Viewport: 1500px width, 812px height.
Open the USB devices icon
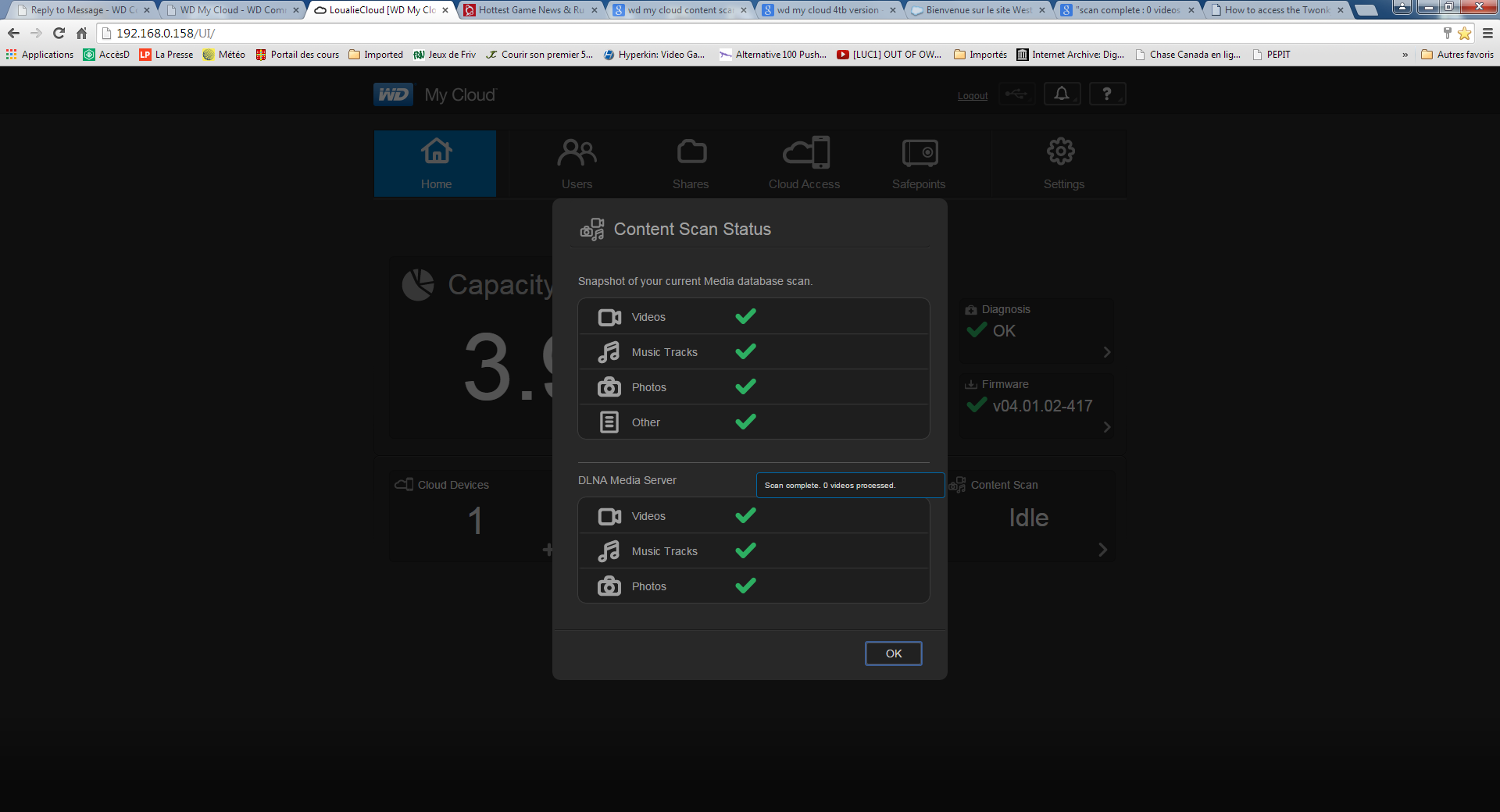[1016, 94]
